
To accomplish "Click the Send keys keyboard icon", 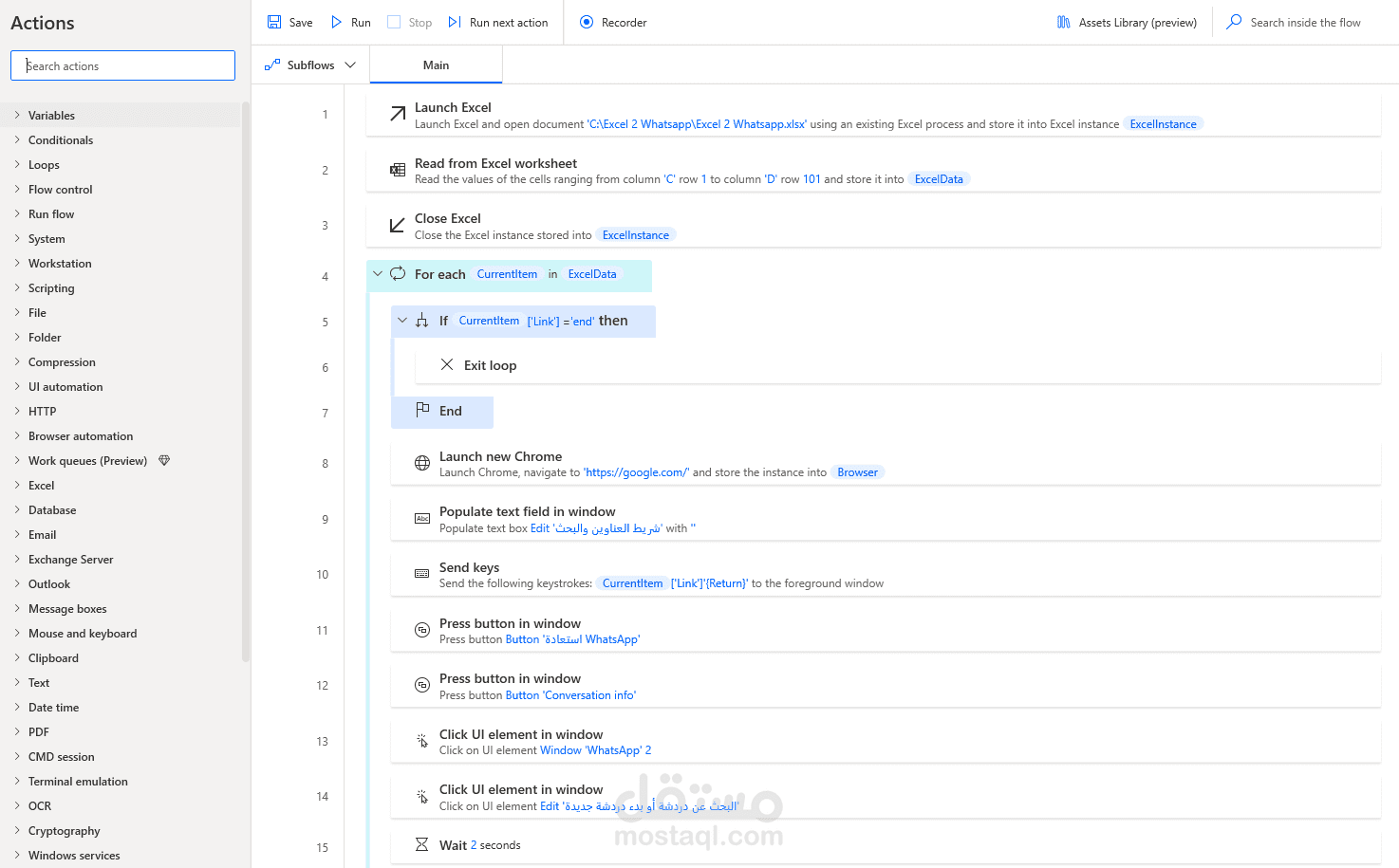I will tap(422, 574).
